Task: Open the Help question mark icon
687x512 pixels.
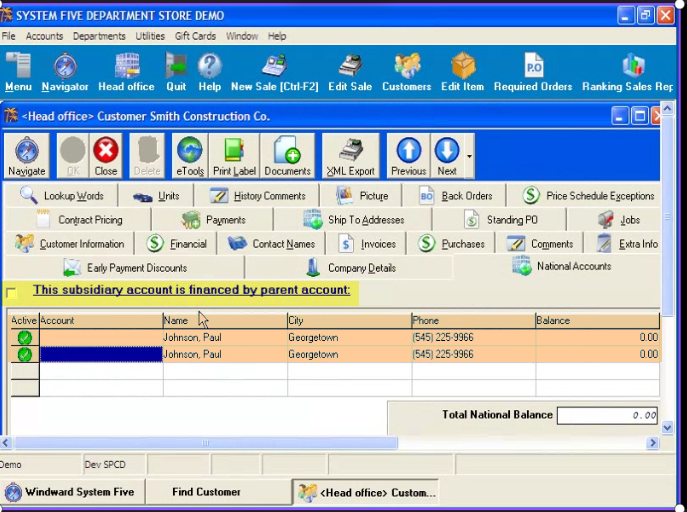Action: coord(209,72)
